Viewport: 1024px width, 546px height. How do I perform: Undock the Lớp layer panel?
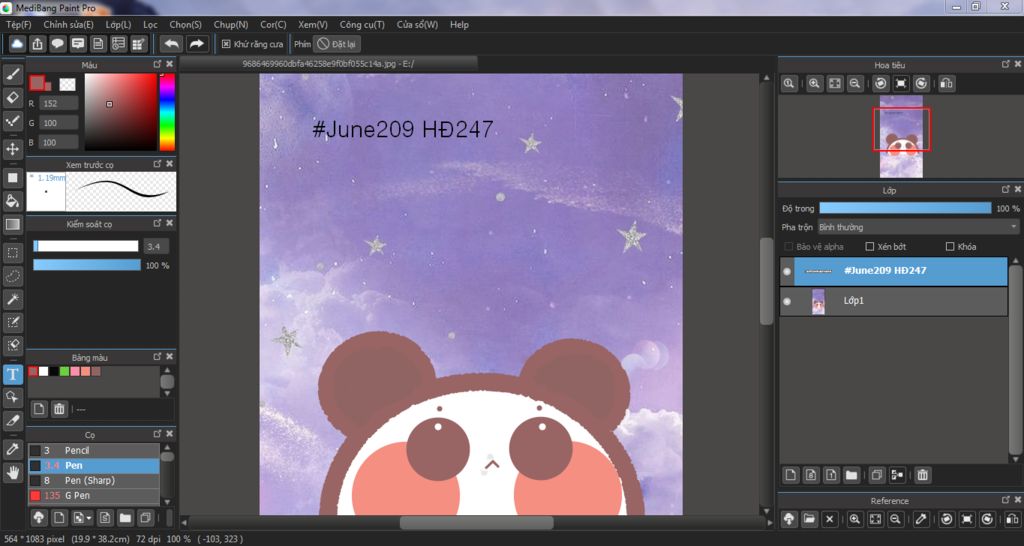pyautogui.click(x=1006, y=189)
